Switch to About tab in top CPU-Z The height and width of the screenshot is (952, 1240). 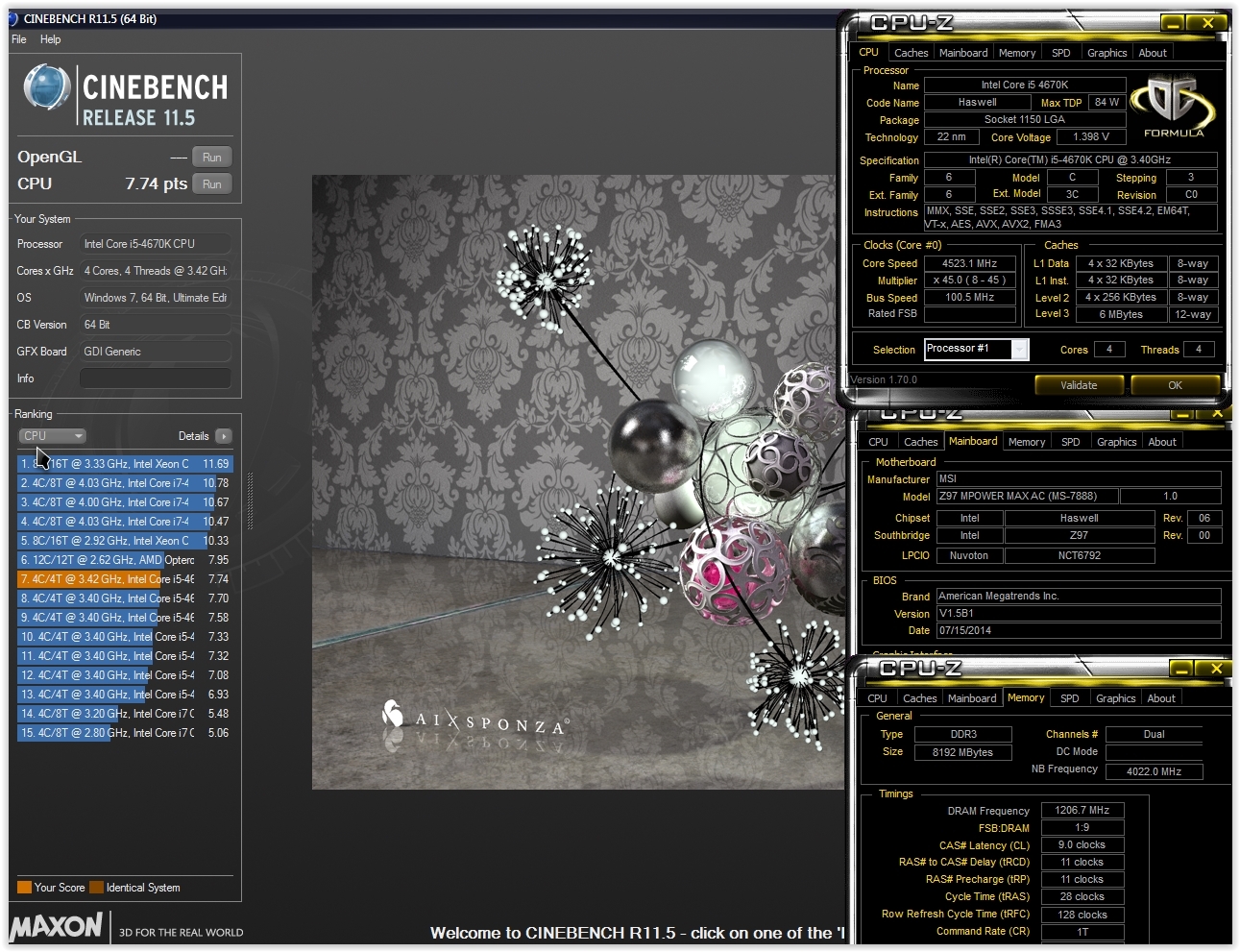pyautogui.click(x=1153, y=53)
